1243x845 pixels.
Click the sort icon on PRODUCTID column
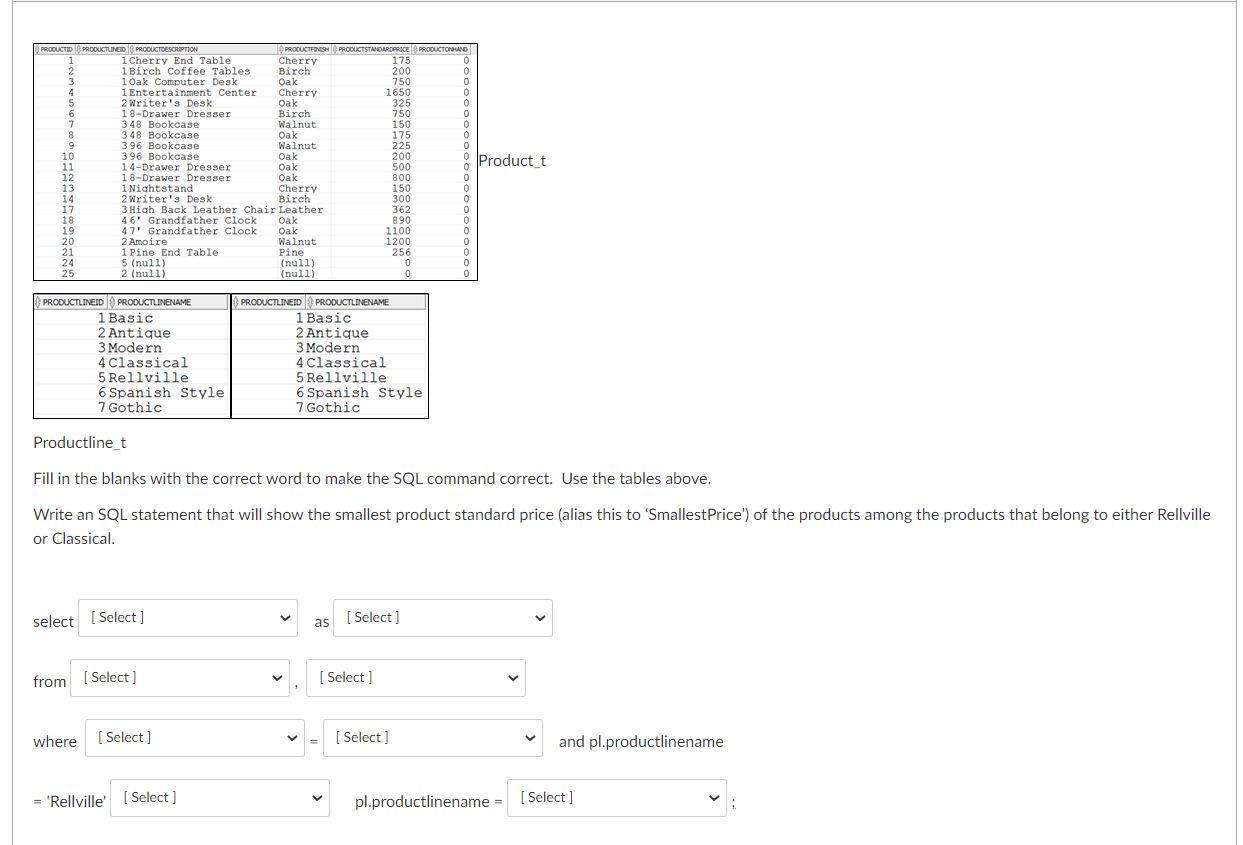(x=36, y=49)
